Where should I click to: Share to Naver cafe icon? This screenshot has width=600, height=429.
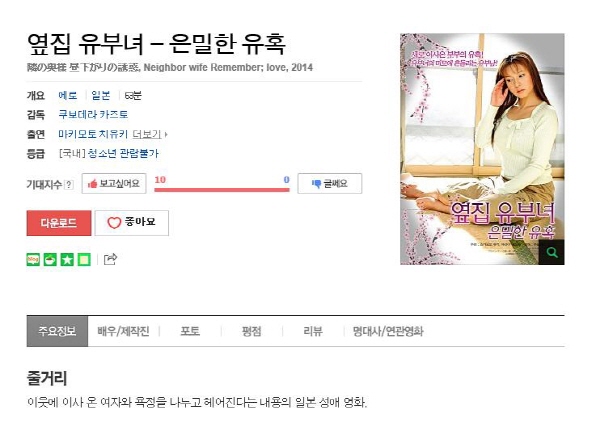[50, 259]
